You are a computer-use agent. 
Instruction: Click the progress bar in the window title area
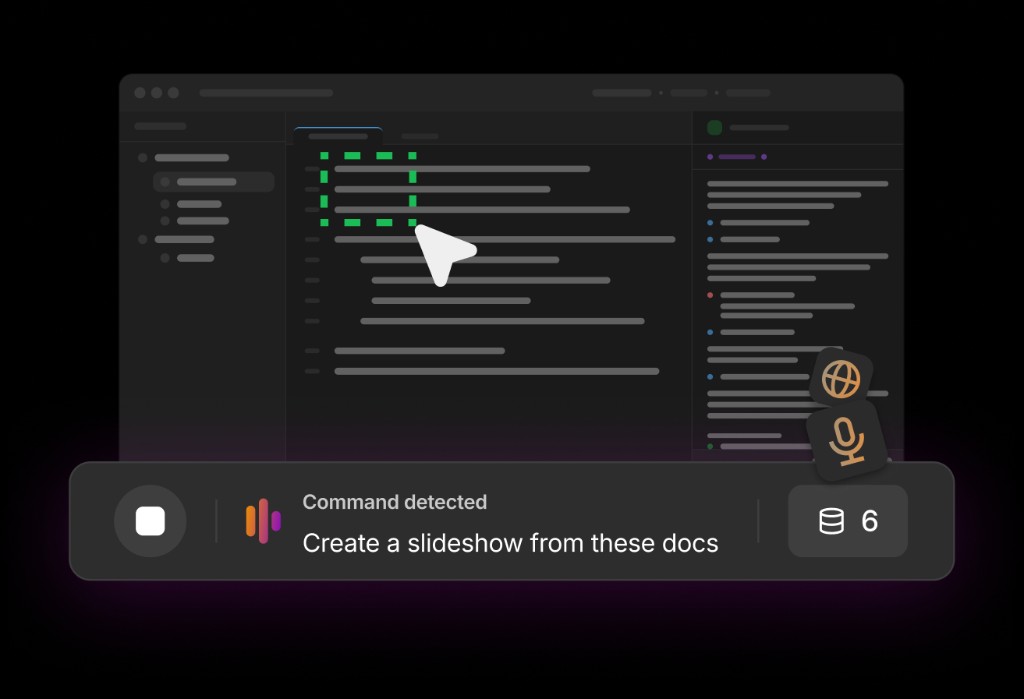tap(265, 91)
